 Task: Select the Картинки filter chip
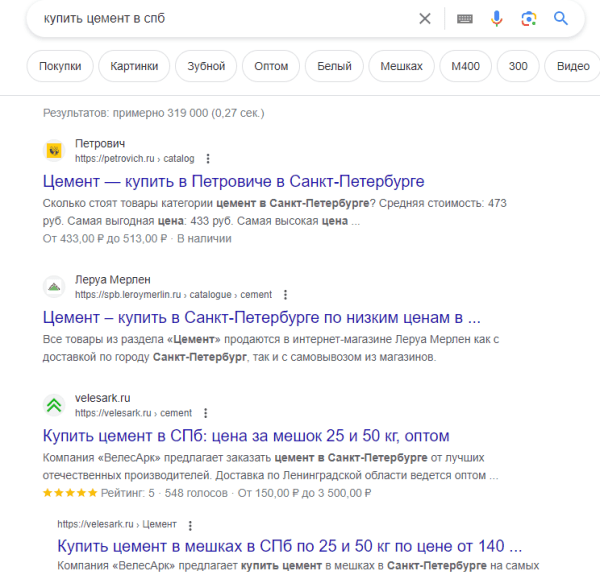[x=134, y=66]
